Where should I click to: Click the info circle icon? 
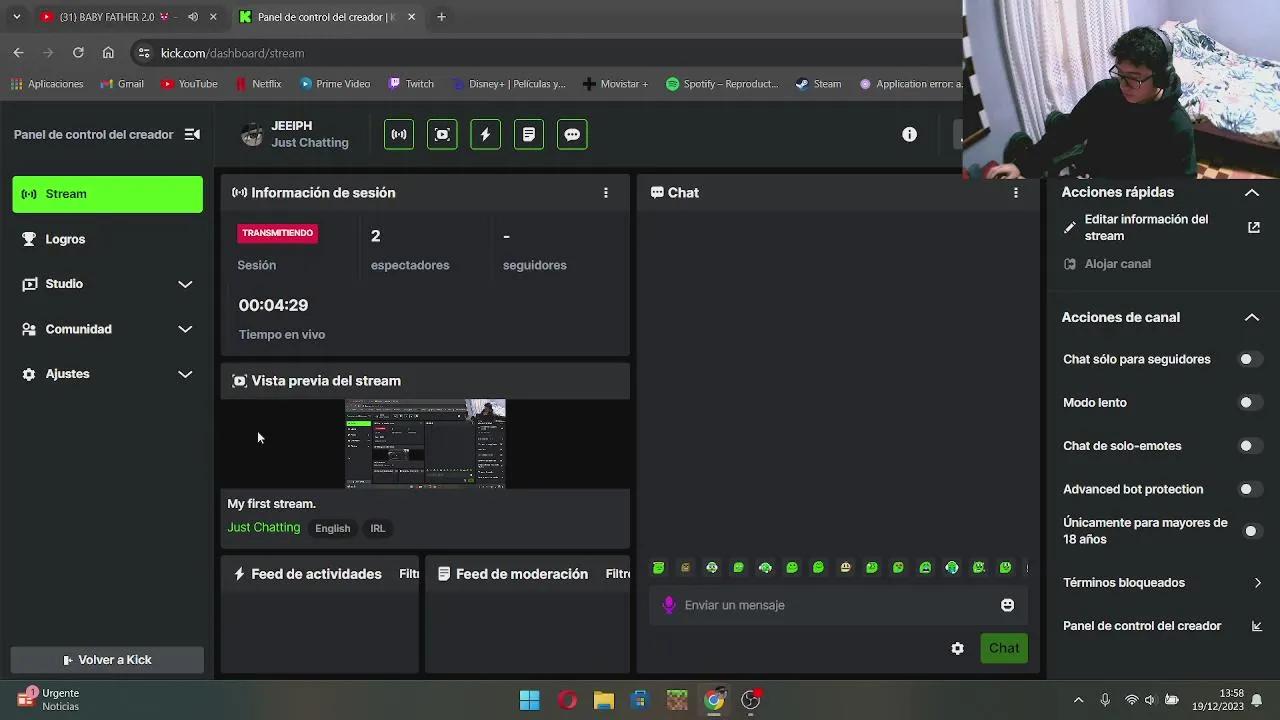pyautogui.click(x=909, y=135)
